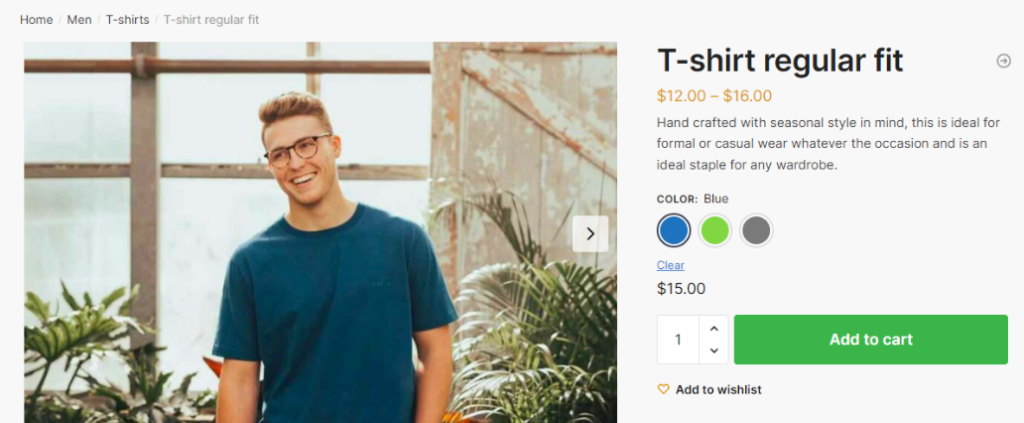Click the T-shirt regular fit product title
Image resolution: width=1024 pixels, height=423 pixels.
(x=780, y=61)
